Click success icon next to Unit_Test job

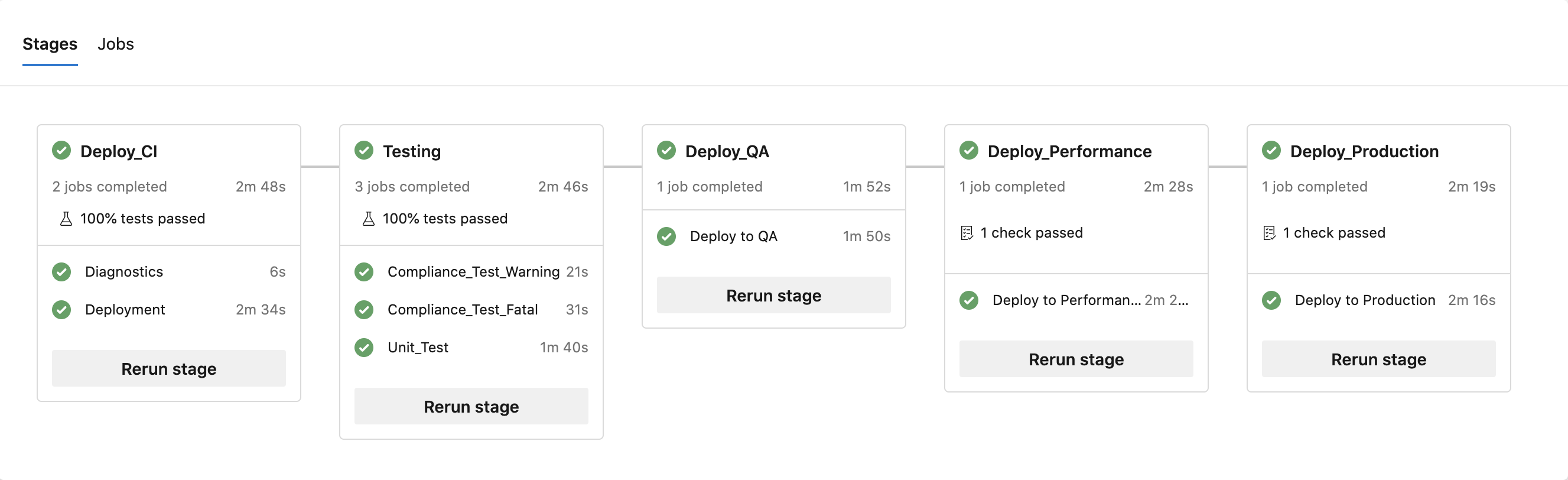tap(364, 347)
